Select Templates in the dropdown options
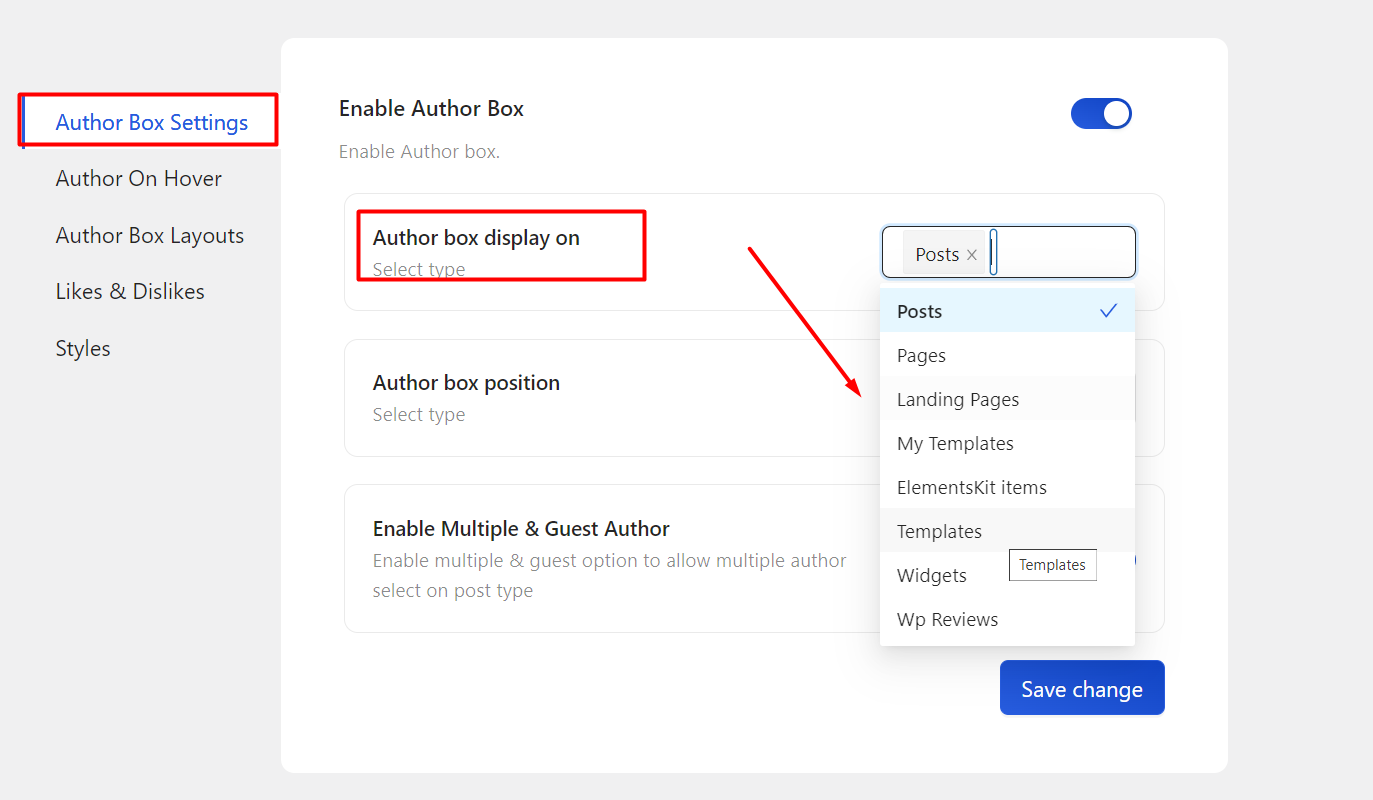The height and width of the screenshot is (800, 1373). click(939, 531)
